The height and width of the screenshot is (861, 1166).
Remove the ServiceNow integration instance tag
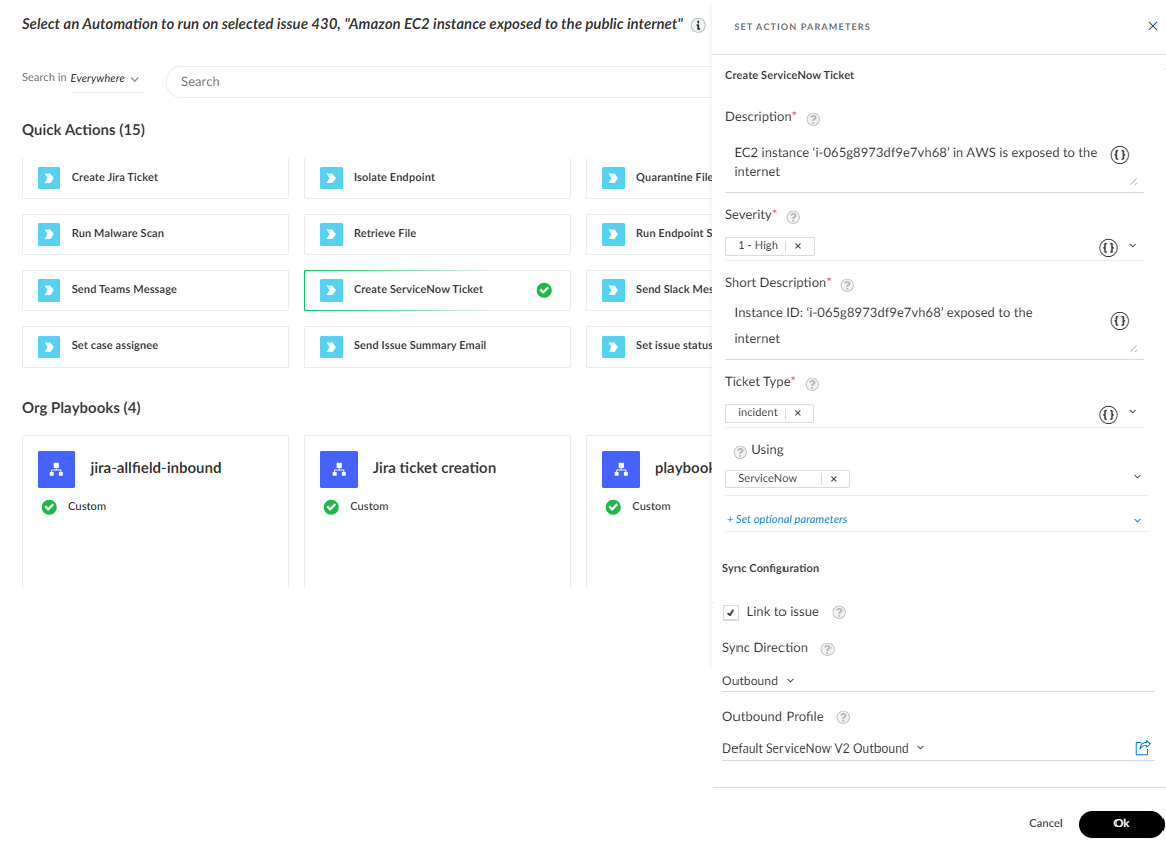834,479
